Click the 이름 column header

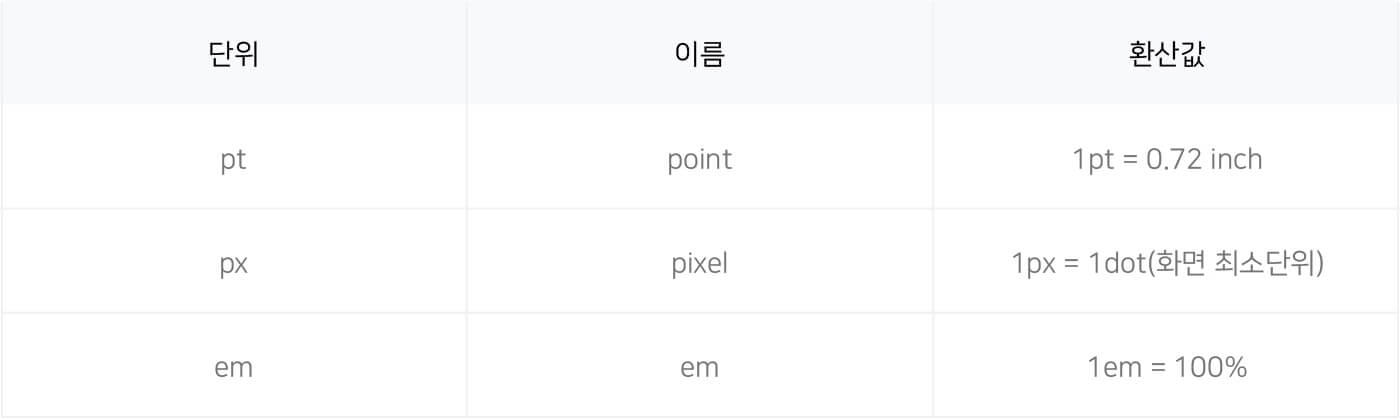699,54
